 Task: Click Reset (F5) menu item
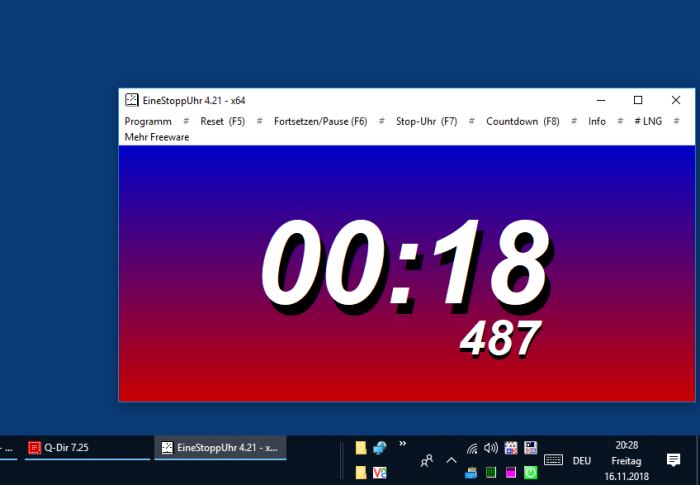click(x=222, y=121)
